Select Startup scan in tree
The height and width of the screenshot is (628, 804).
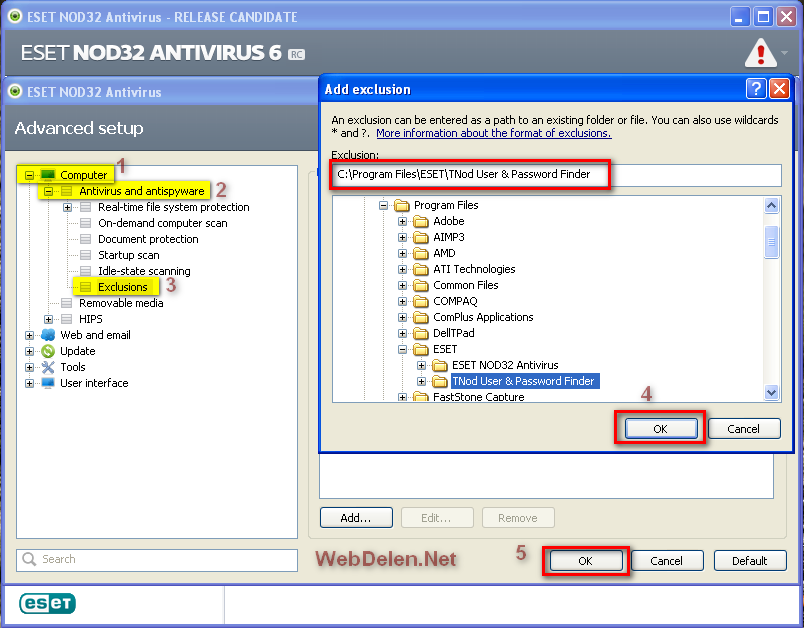click(129, 255)
